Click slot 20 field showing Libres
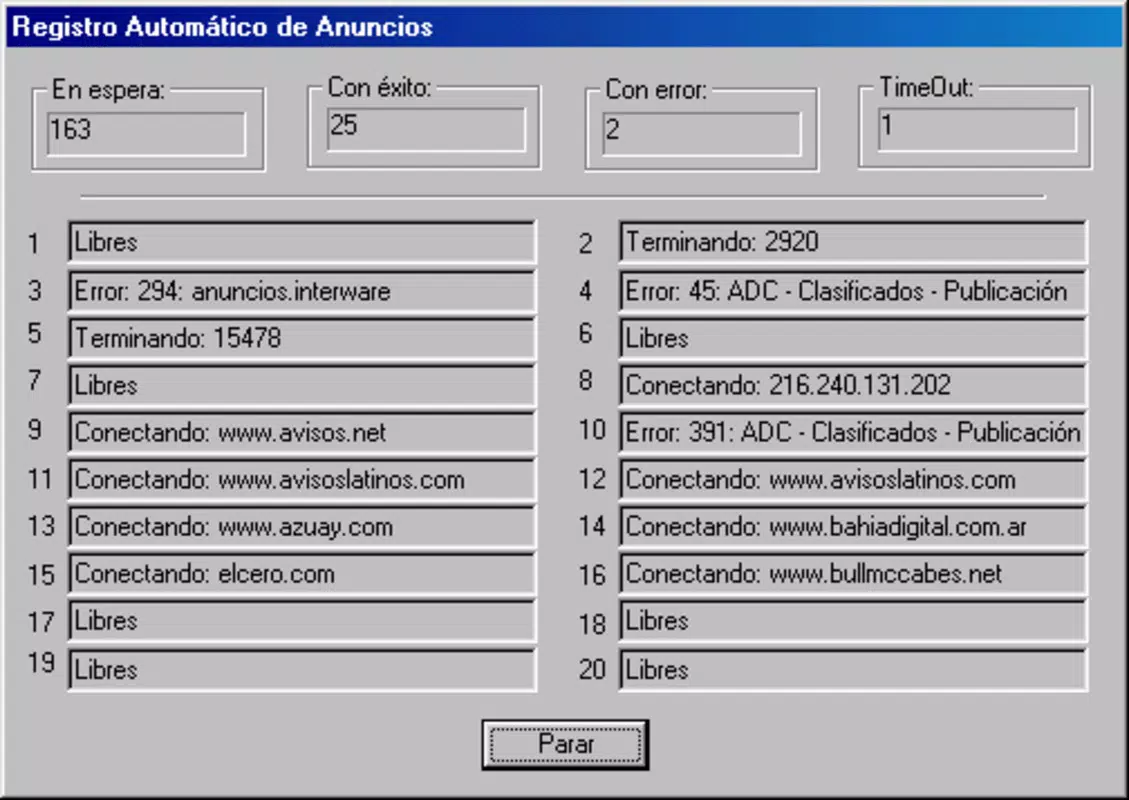The width and height of the screenshot is (1129, 800). 853,670
